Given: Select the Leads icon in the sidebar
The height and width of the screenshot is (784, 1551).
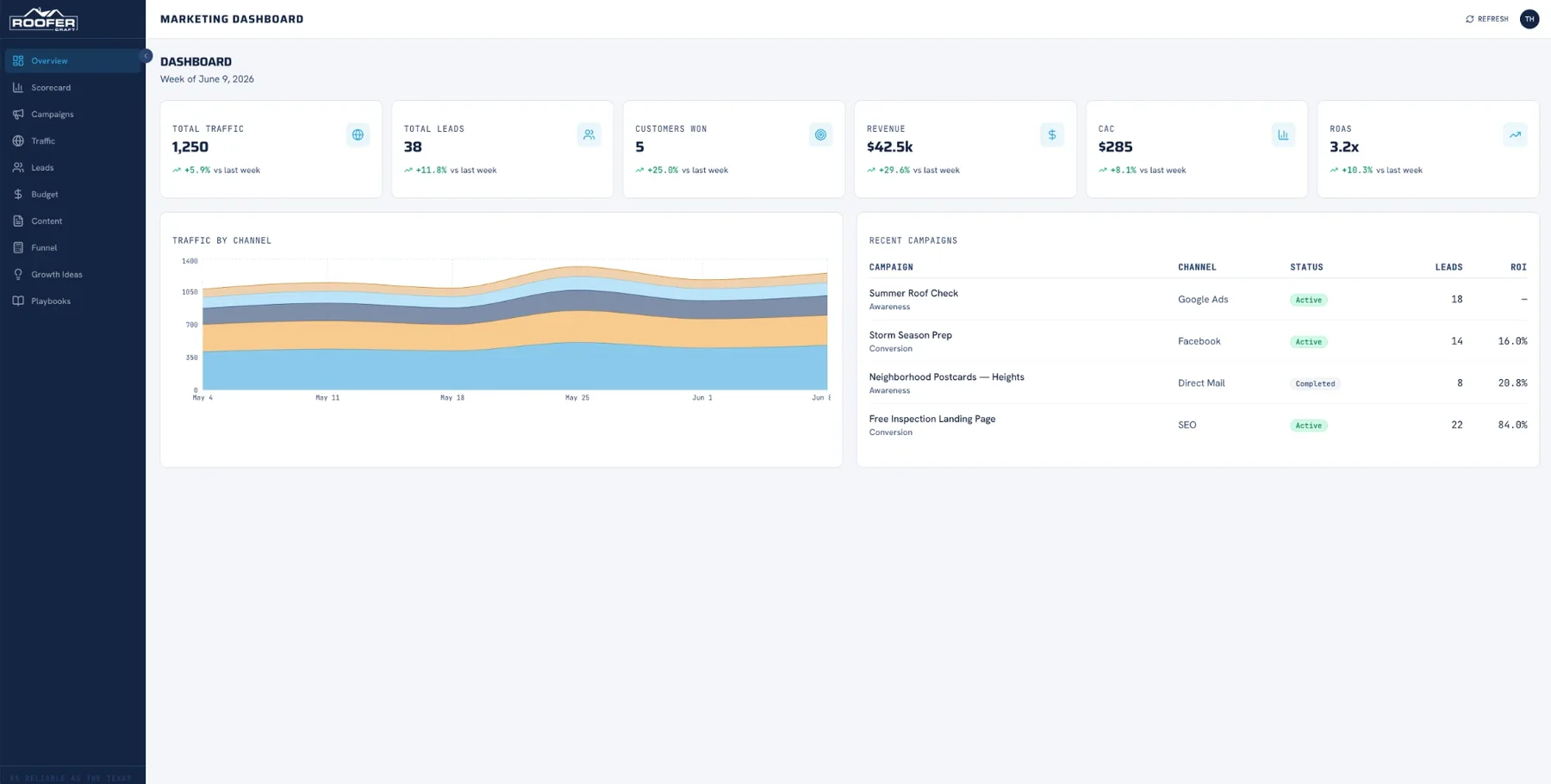Looking at the screenshot, I should (18, 168).
